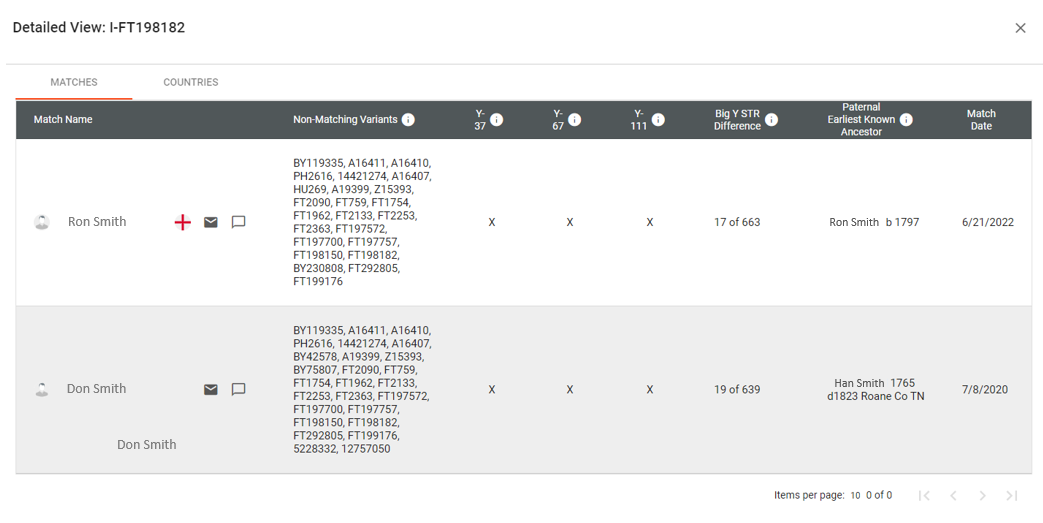Go to the first page of results
Viewport: 1043px width, 523px height.
(x=924, y=496)
